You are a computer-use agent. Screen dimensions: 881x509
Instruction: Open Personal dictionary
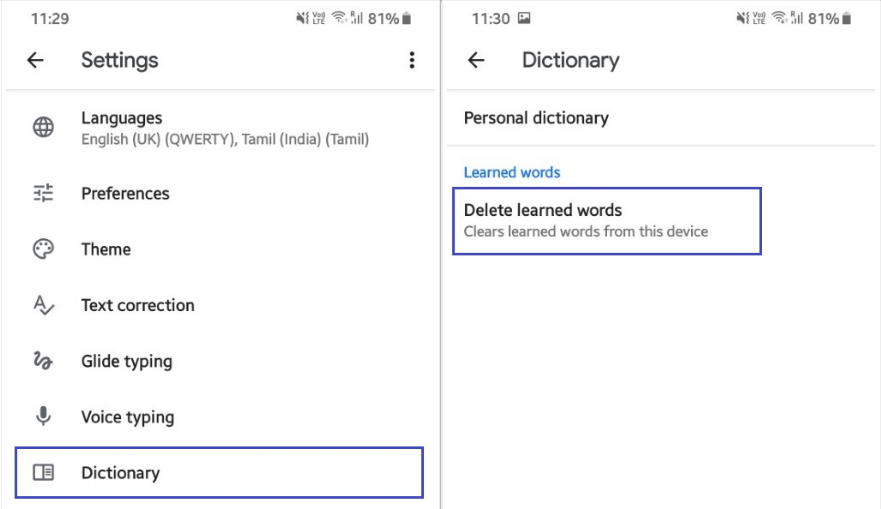(x=661, y=118)
